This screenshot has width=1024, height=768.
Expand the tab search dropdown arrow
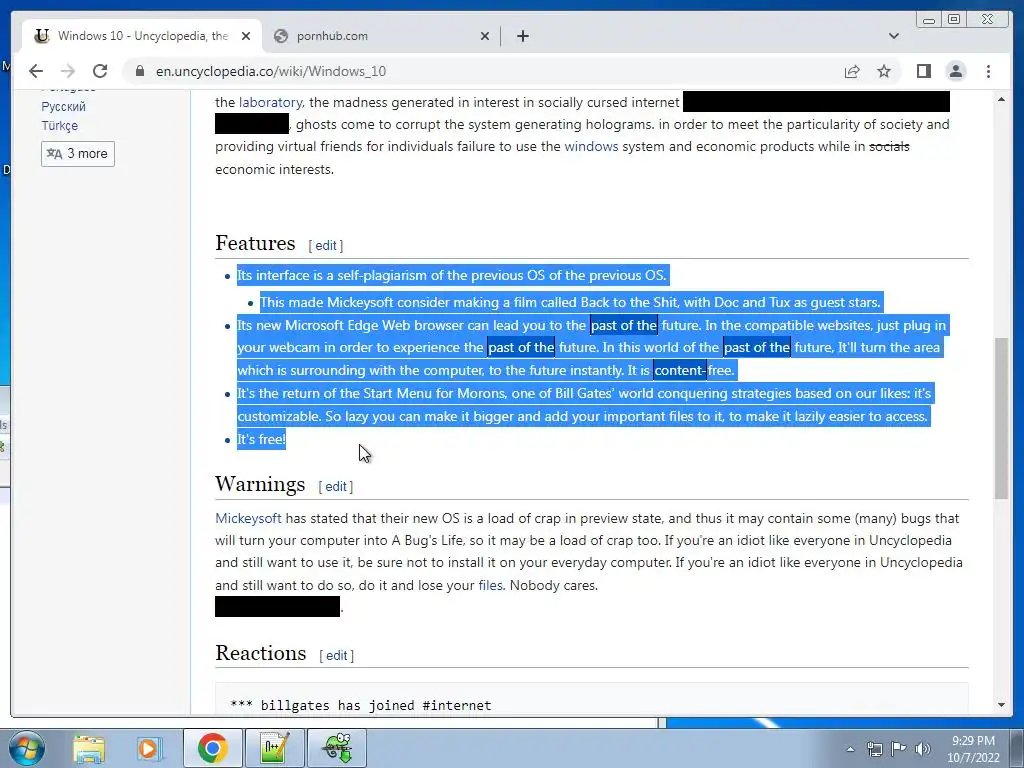pyautogui.click(x=894, y=36)
